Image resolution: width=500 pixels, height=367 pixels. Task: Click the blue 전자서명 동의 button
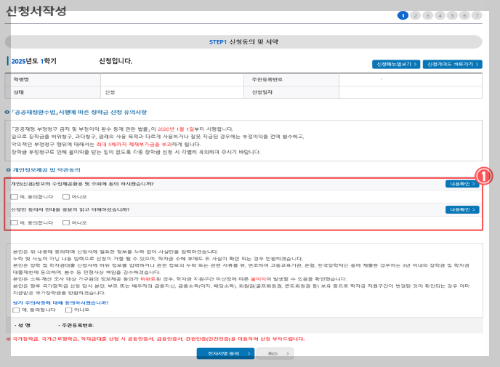(x=225, y=354)
